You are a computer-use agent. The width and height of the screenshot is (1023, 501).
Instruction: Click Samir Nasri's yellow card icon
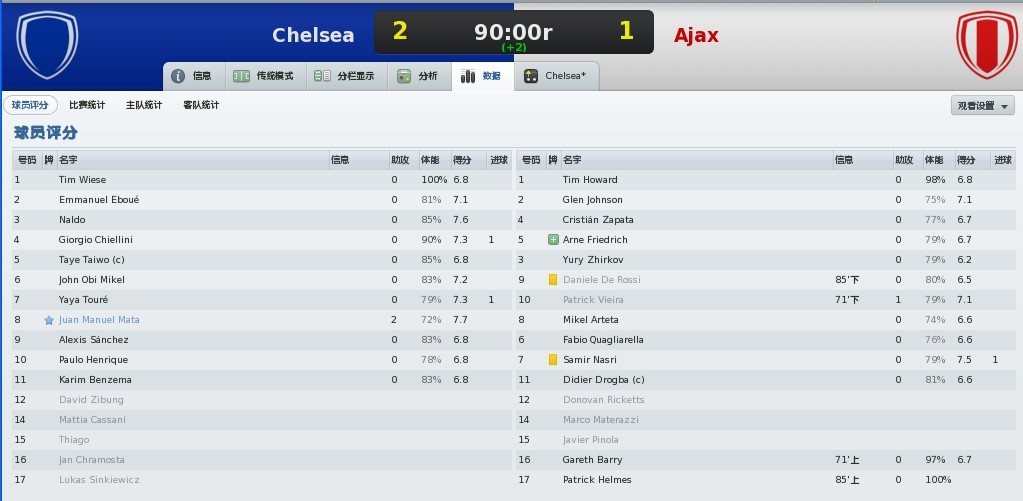[x=552, y=360]
